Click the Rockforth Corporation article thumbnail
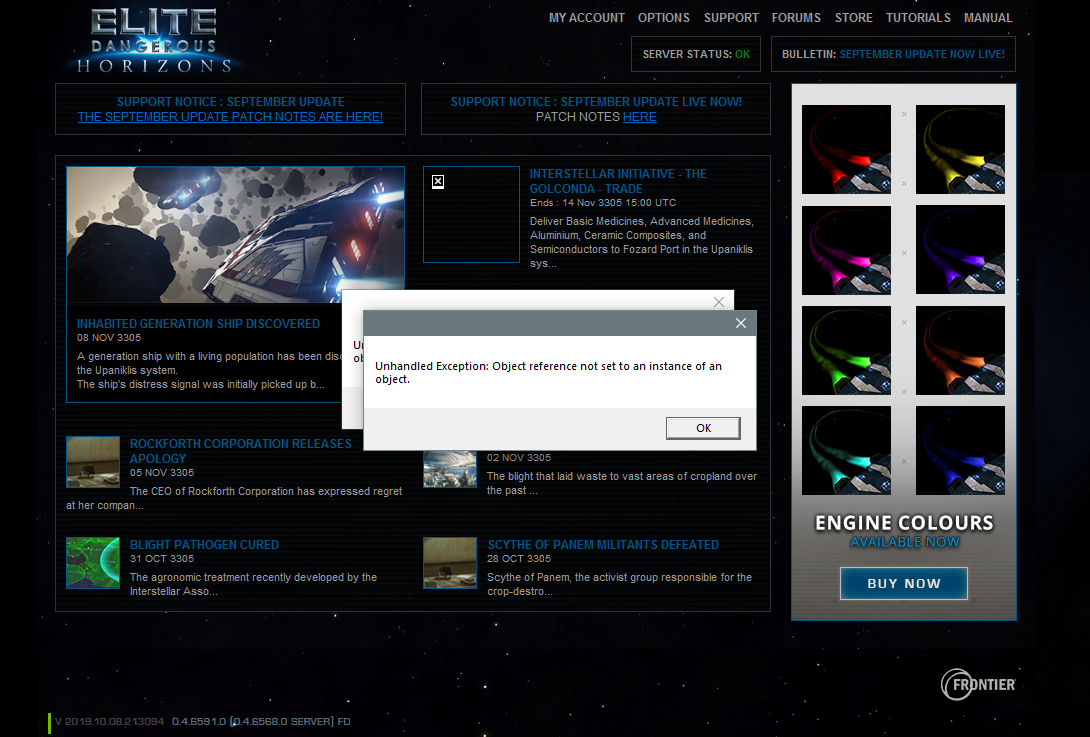The height and width of the screenshot is (737, 1090). pos(93,462)
